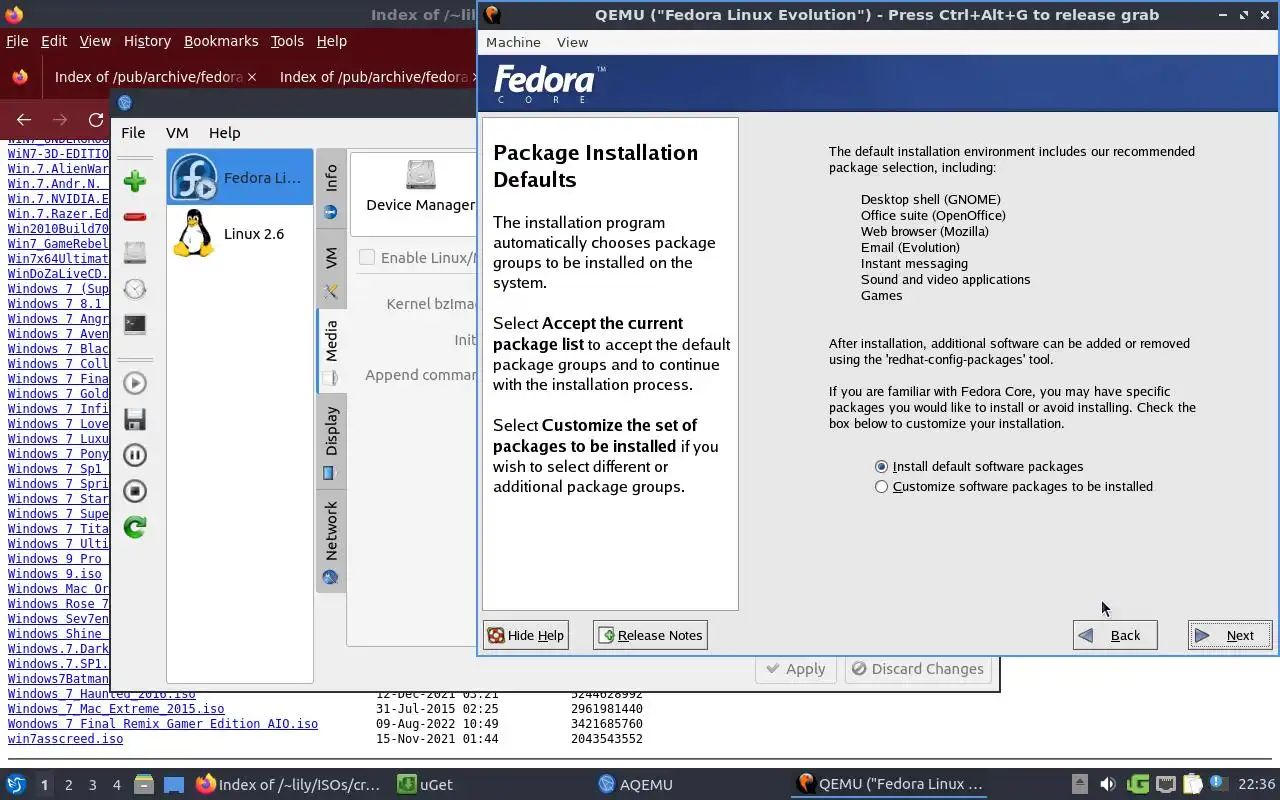Switch to AQEMU via taskbar
Image resolution: width=1280 pixels, height=800 pixels.
point(635,785)
